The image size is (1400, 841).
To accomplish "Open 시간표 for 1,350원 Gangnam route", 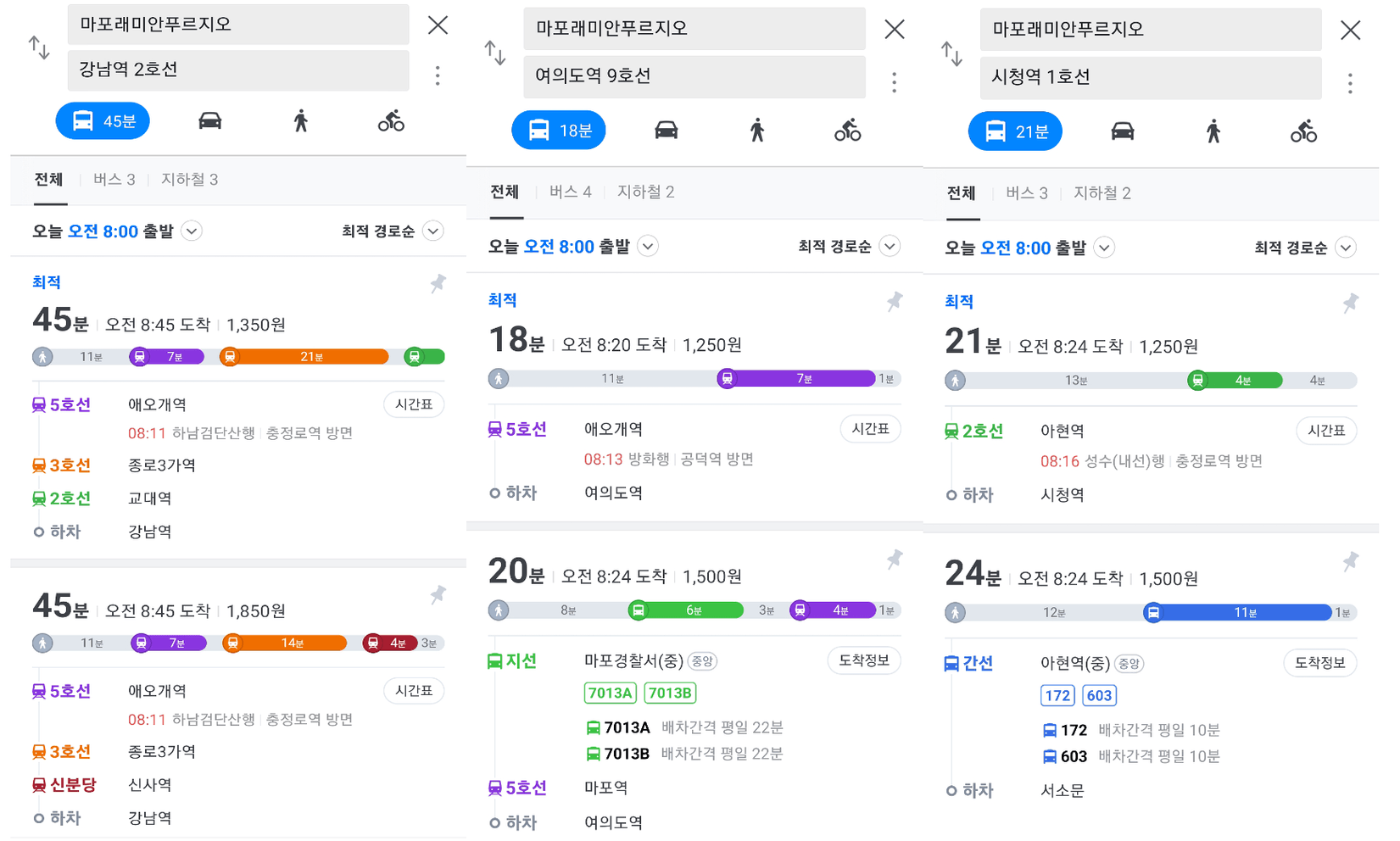I will [414, 404].
